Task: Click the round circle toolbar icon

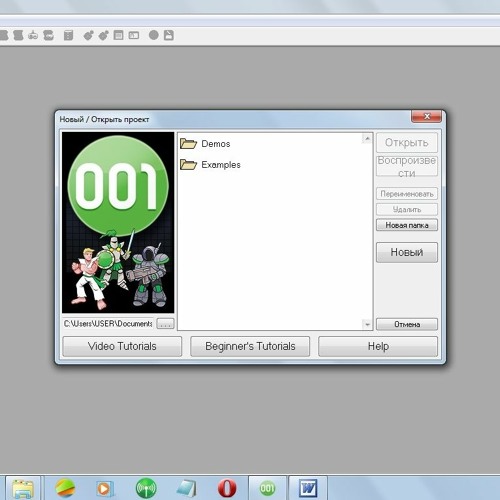Action: pyautogui.click(x=153, y=35)
